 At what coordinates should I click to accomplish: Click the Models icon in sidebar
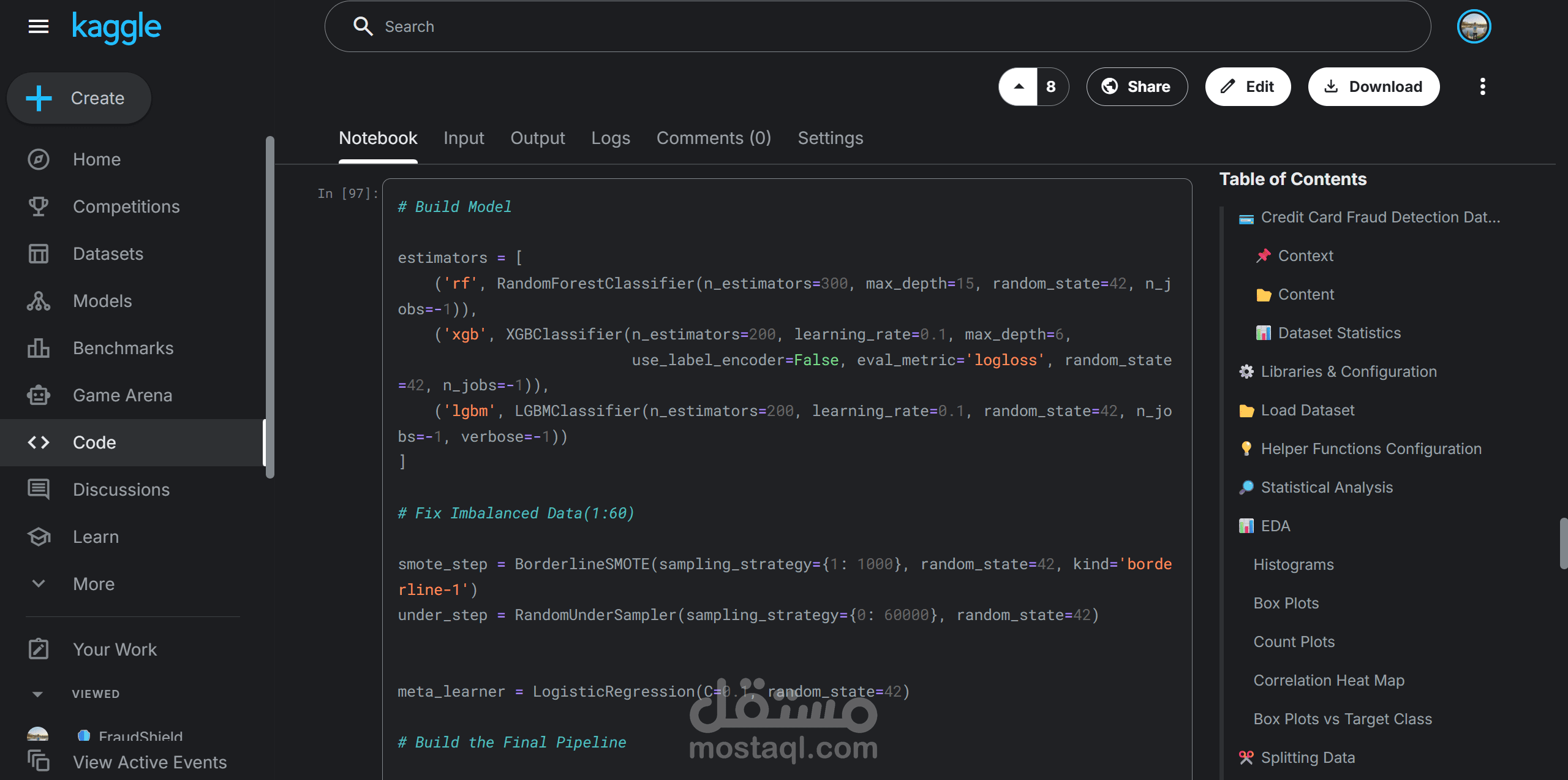pyautogui.click(x=38, y=301)
